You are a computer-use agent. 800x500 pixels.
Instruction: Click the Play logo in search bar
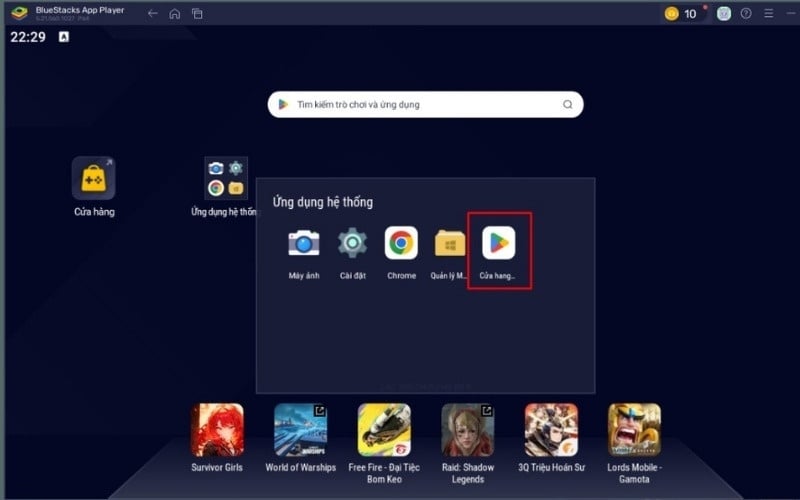[x=283, y=105]
